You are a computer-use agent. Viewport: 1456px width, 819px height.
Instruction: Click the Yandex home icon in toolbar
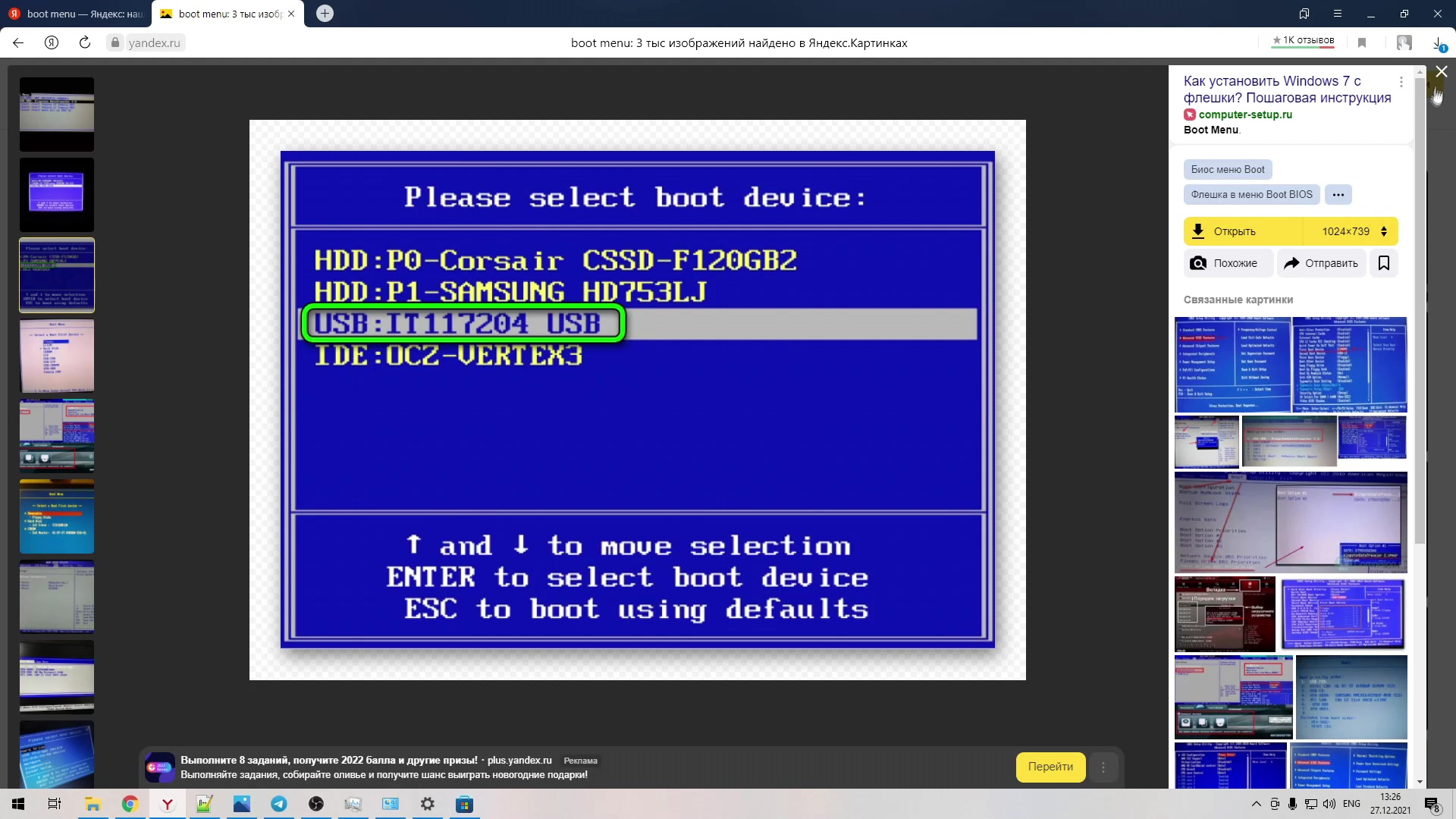point(52,42)
